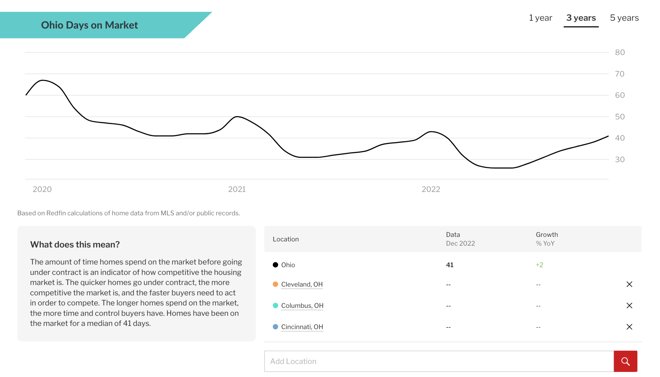Remove Columbus, OH with its X icon
This screenshot has height=377, width=660.
[x=629, y=305]
